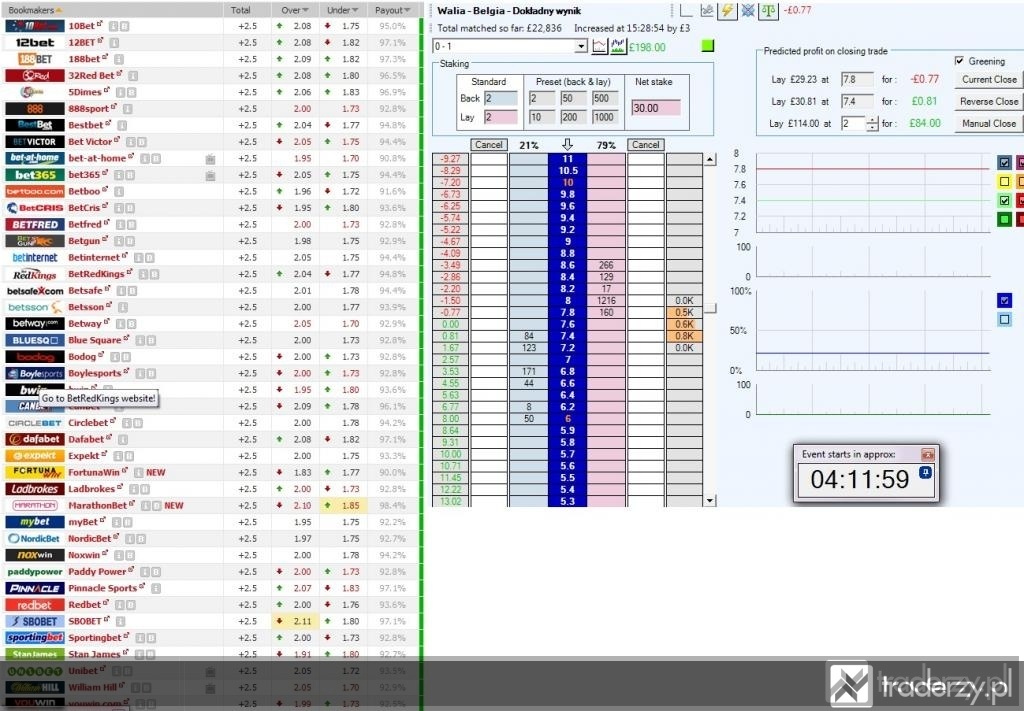The width and height of the screenshot is (1024, 711).
Task: Toggle the royal blue percentage chart checkbox
Action: pos(1004,300)
